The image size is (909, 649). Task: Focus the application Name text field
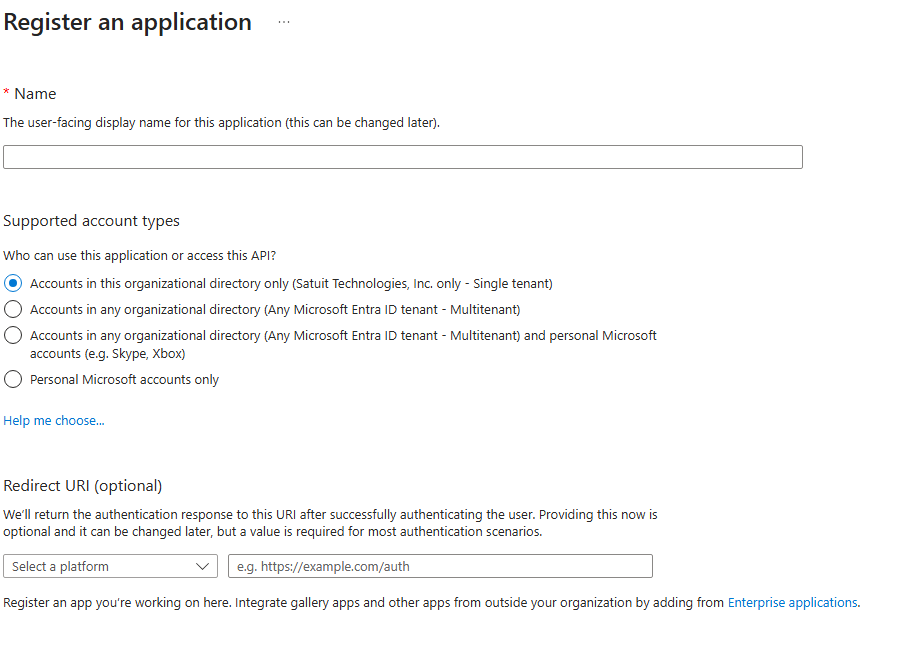point(403,157)
